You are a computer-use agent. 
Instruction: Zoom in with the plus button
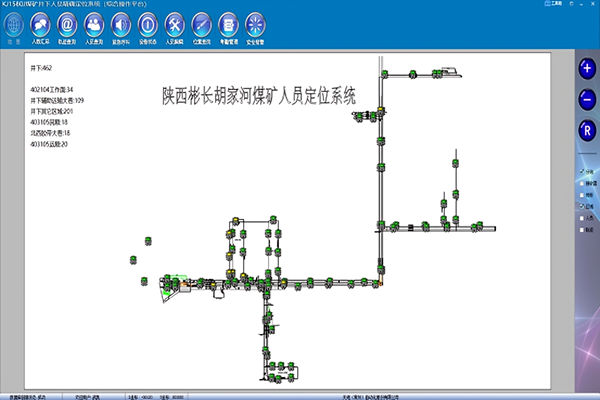586,70
